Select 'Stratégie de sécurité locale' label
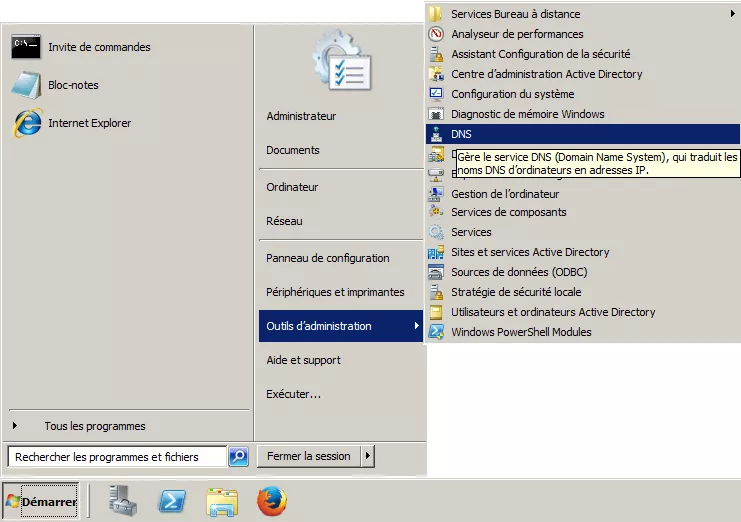The width and height of the screenshot is (741, 522). (x=516, y=292)
